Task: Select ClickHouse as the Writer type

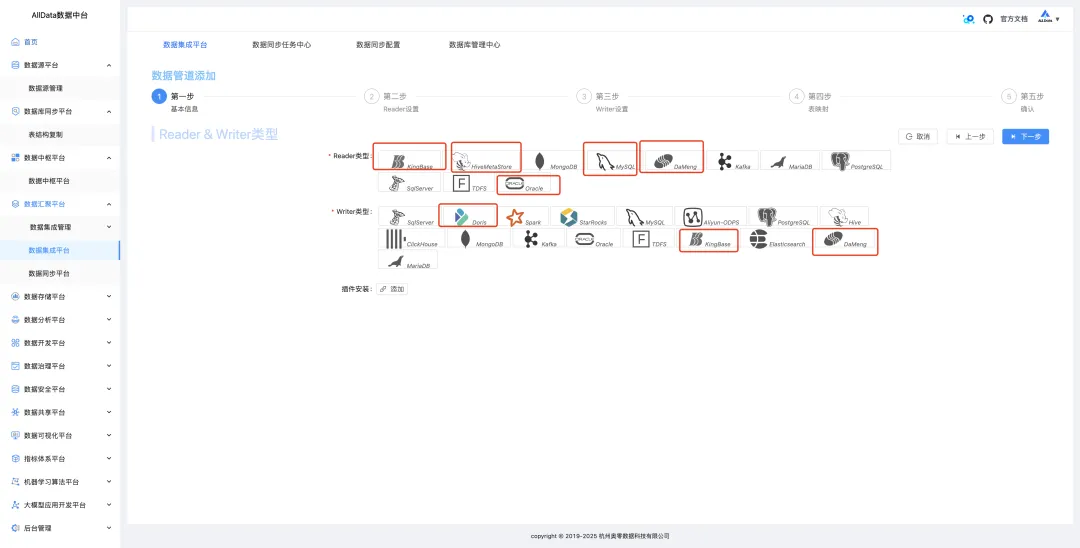Action: [412, 239]
